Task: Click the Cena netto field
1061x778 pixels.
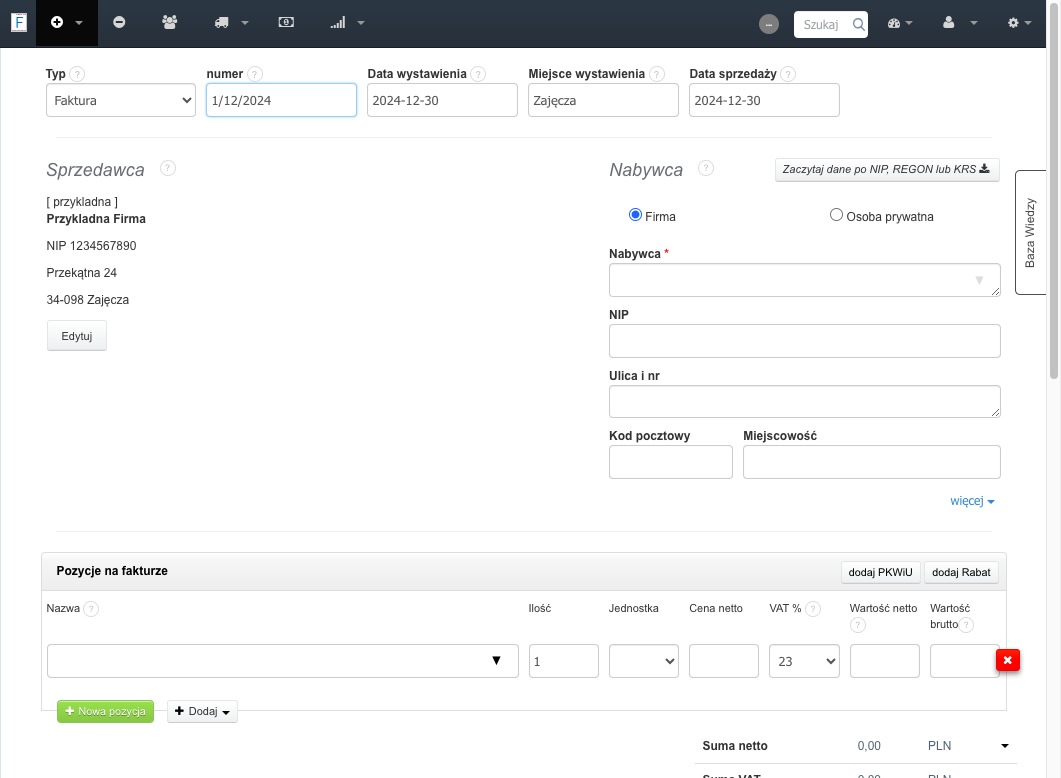Action: pyautogui.click(x=724, y=661)
